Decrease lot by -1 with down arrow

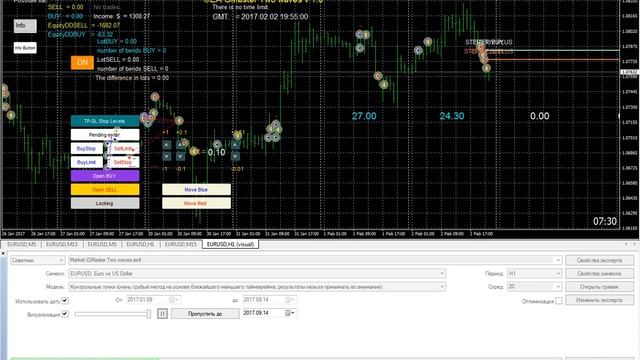point(166,156)
